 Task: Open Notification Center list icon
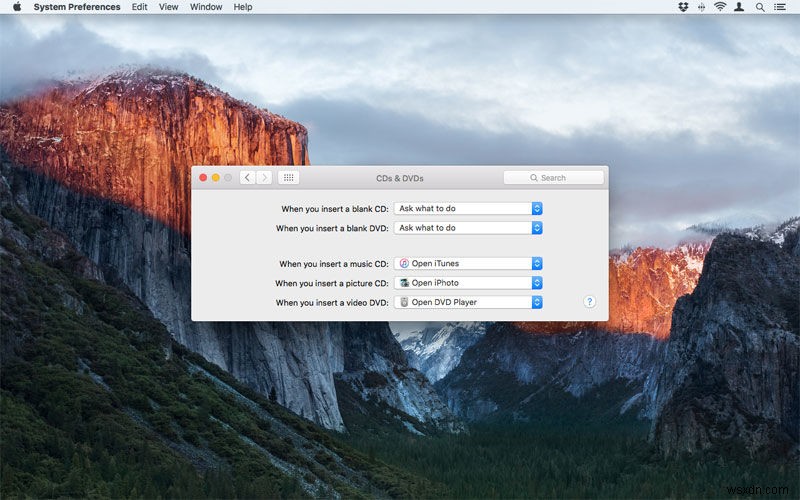tap(780, 7)
